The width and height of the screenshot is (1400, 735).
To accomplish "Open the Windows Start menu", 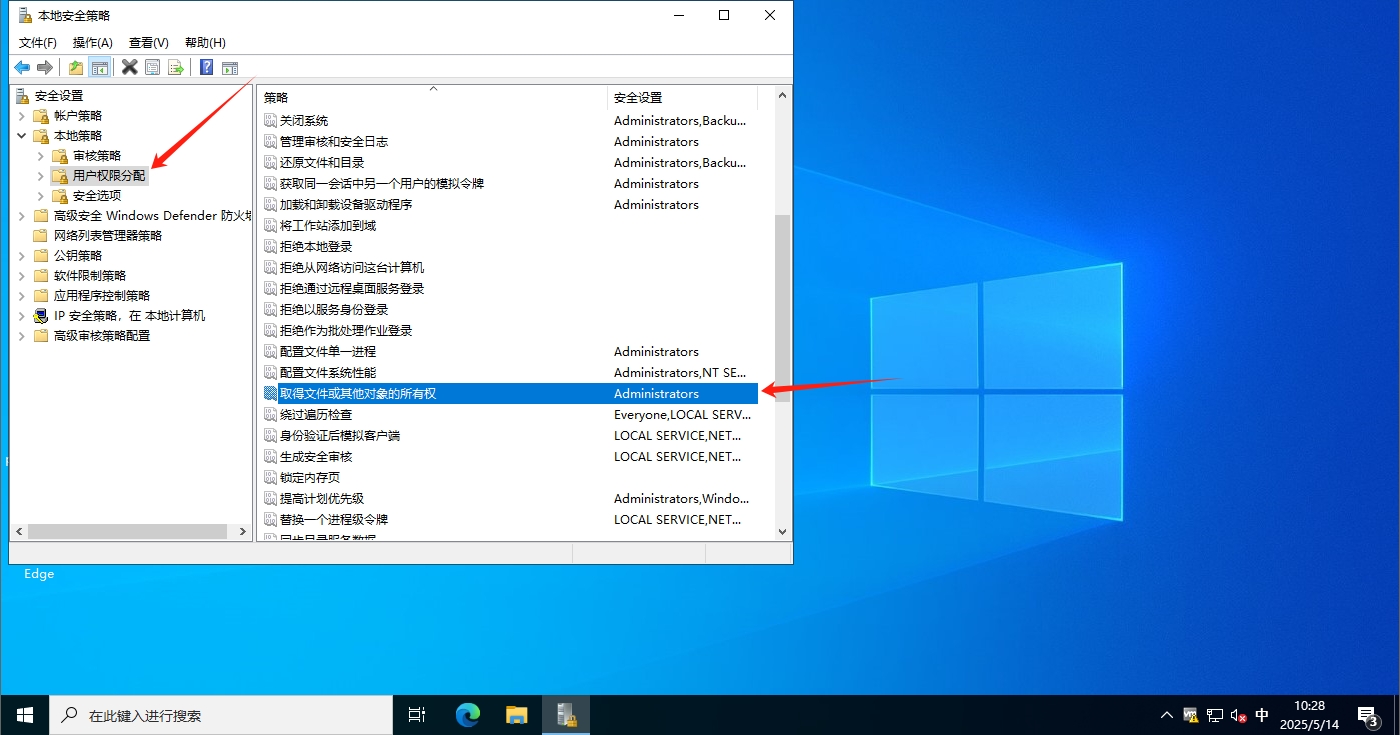I will tap(25, 715).
